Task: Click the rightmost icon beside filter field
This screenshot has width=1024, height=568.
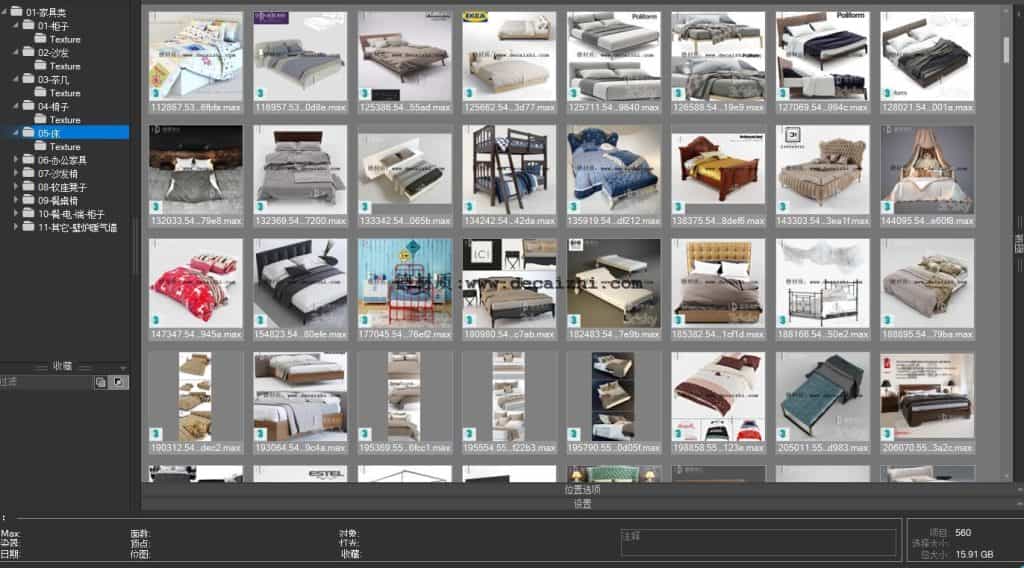Action: 117,382
